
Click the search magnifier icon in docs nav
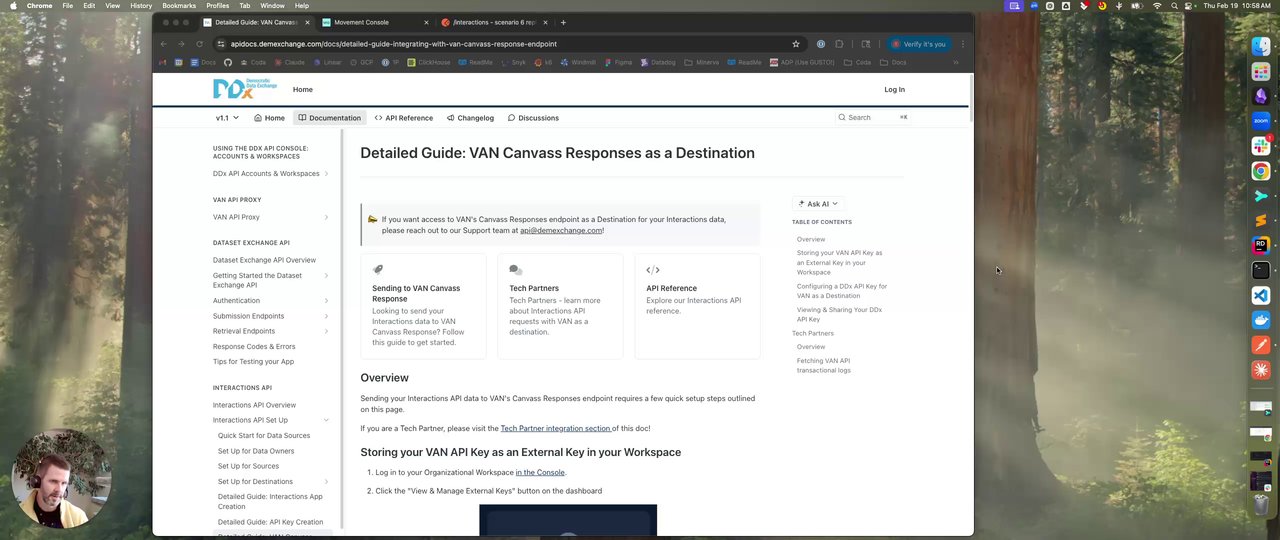pyautogui.click(x=842, y=117)
